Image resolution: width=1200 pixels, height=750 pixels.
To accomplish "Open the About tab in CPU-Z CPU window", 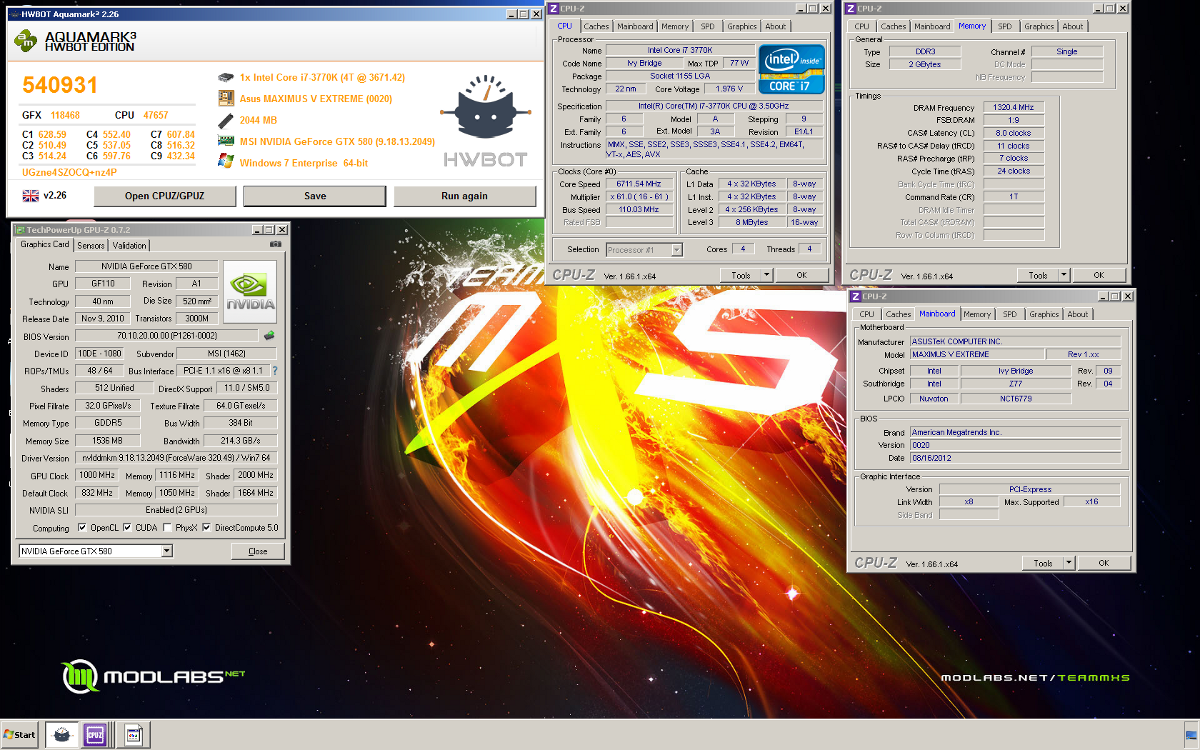I will (x=776, y=26).
